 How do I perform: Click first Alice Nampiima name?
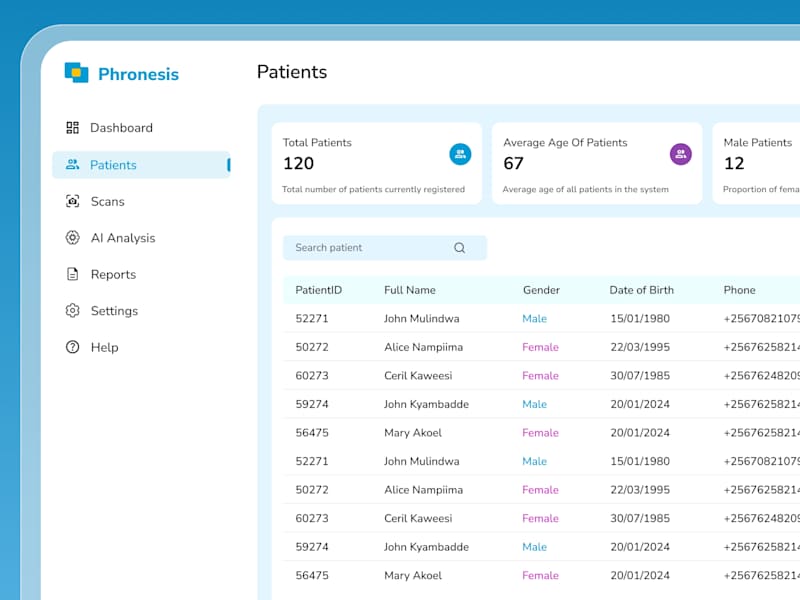coord(423,347)
